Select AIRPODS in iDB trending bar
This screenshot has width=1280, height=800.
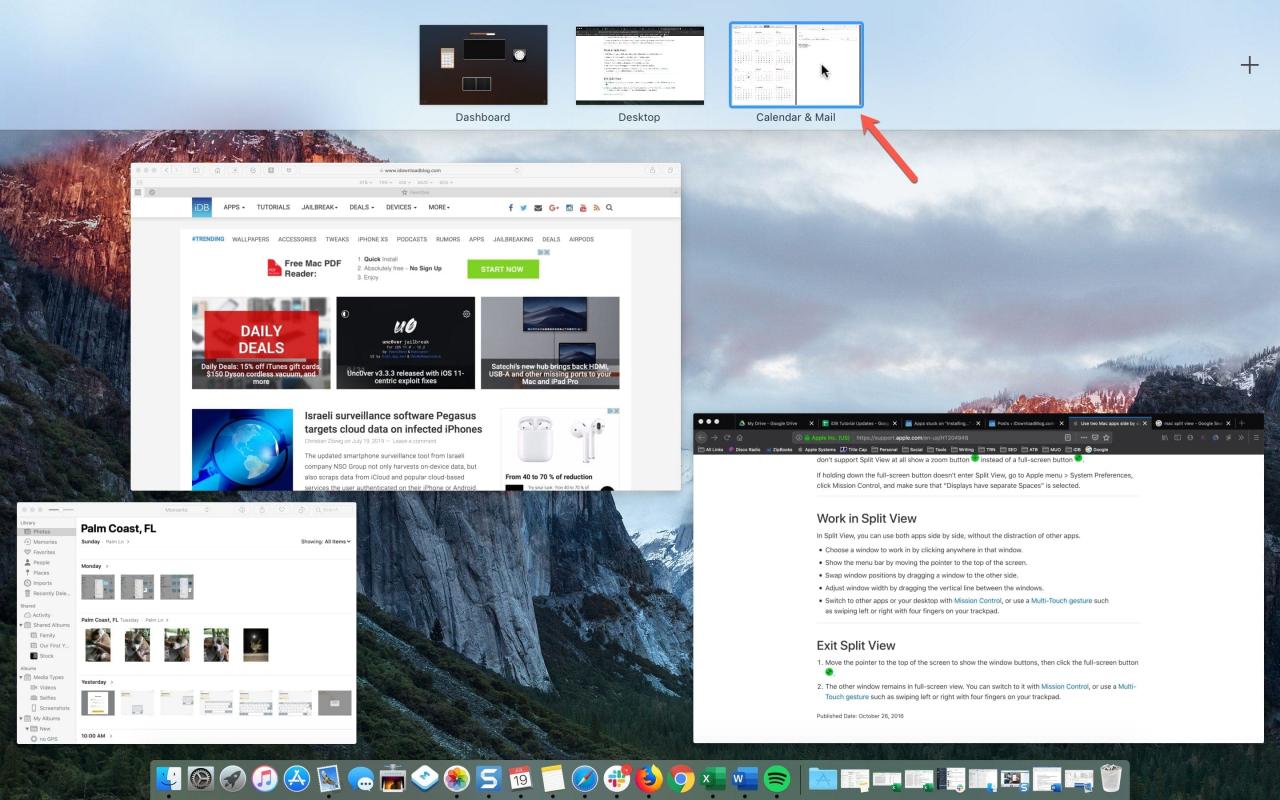(581, 239)
